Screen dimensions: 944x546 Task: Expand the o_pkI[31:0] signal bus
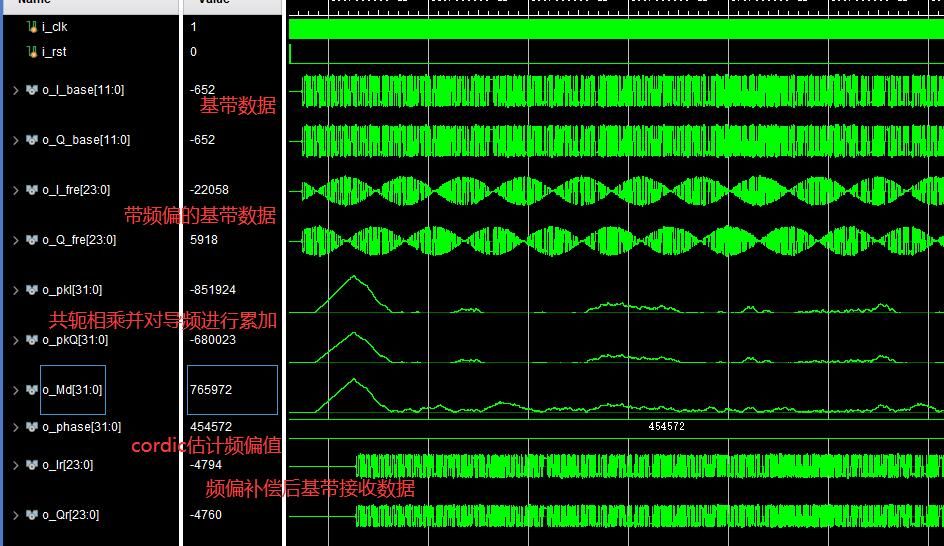pos(16,290)
